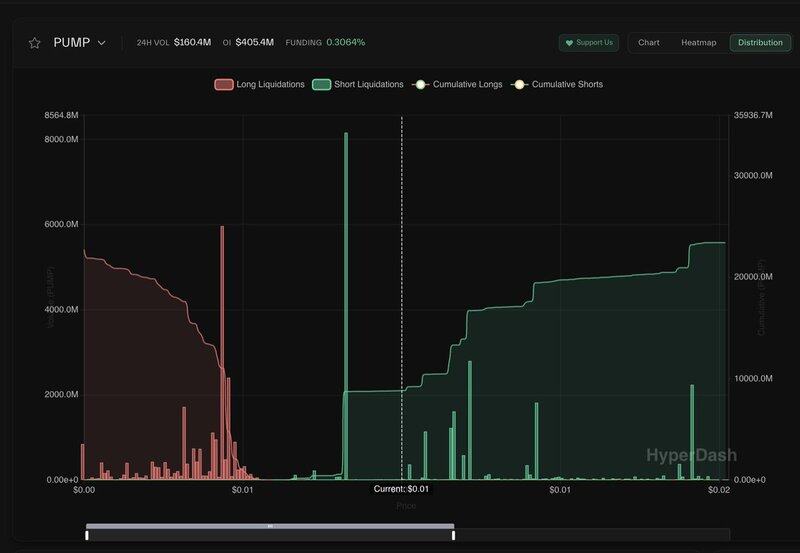Viewport: 800px width, 553px height.
Task: Click the center grip of the zoom slider
Action: coord(270,526)
